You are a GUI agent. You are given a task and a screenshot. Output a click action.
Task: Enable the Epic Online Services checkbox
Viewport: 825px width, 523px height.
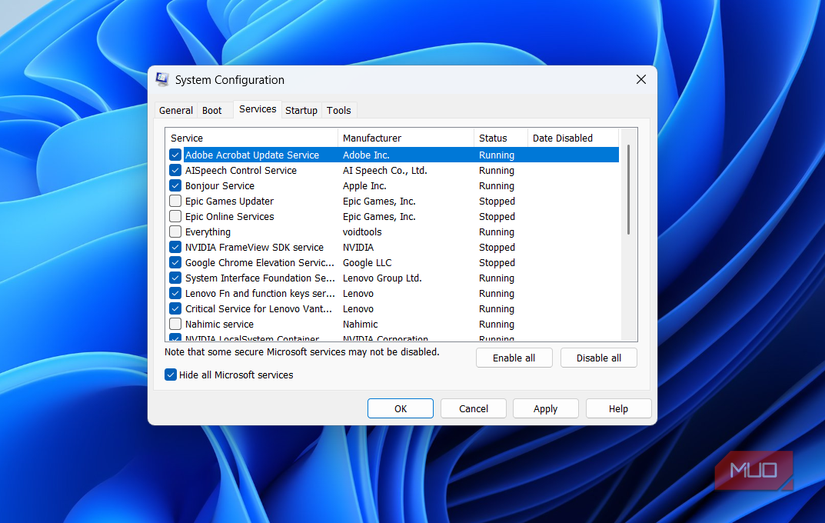tap(175, 216)
